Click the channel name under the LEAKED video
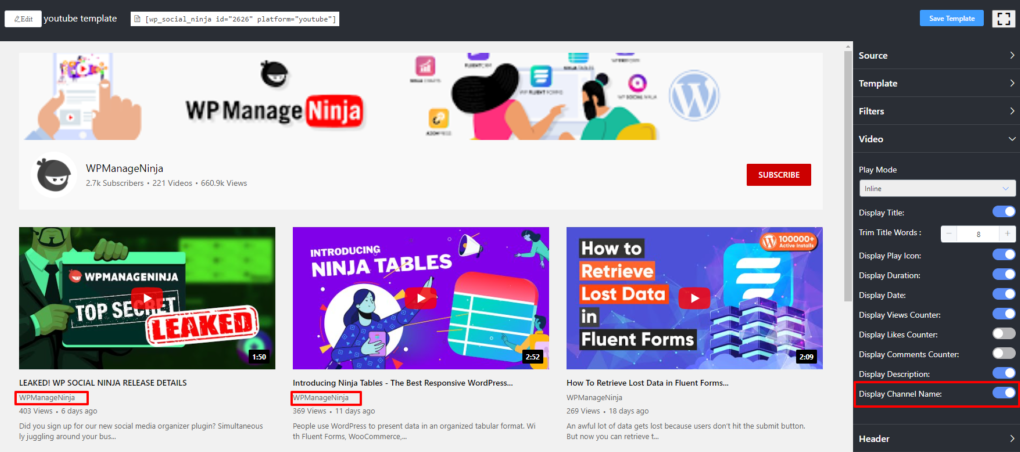 pyautogui.click(x=47, y=397)
